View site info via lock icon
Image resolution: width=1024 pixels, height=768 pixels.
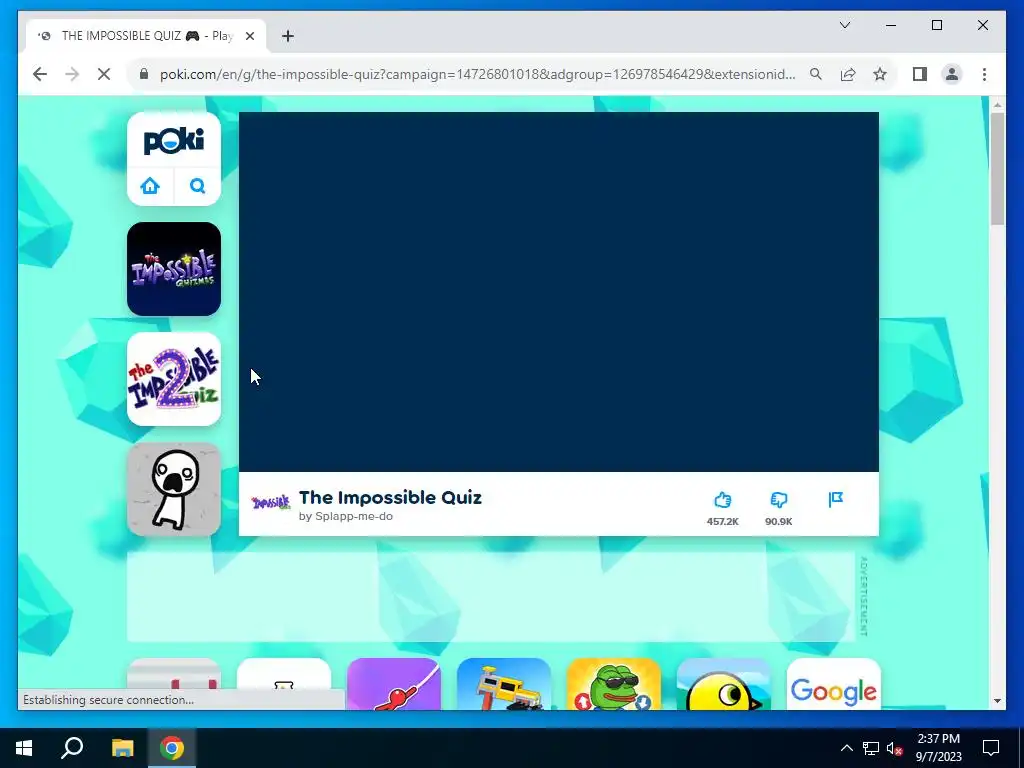click(144, 74)
